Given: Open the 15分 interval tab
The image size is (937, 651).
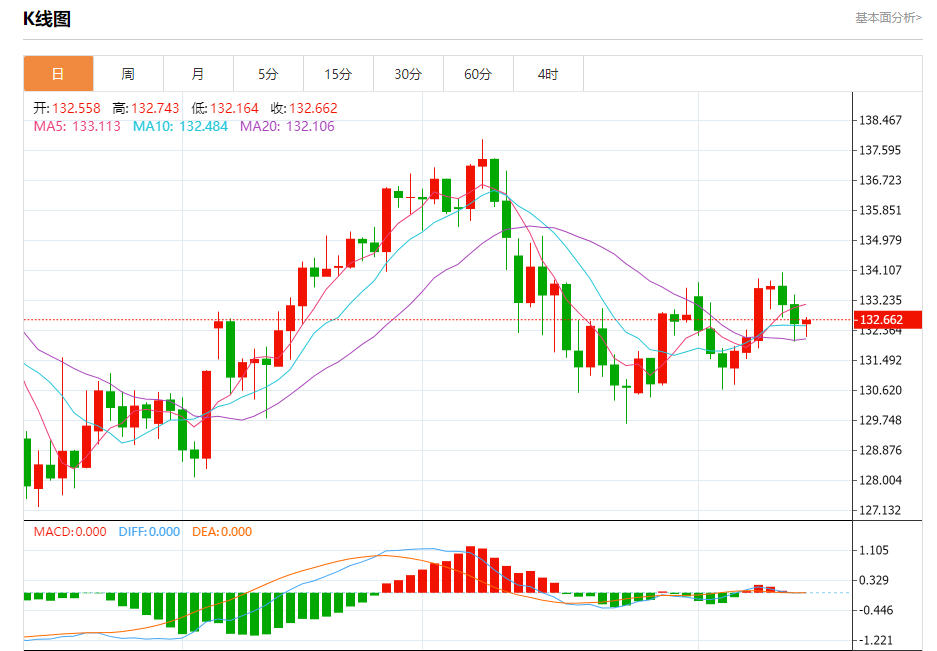Looking at the screenshot, I should click(338, 74).
